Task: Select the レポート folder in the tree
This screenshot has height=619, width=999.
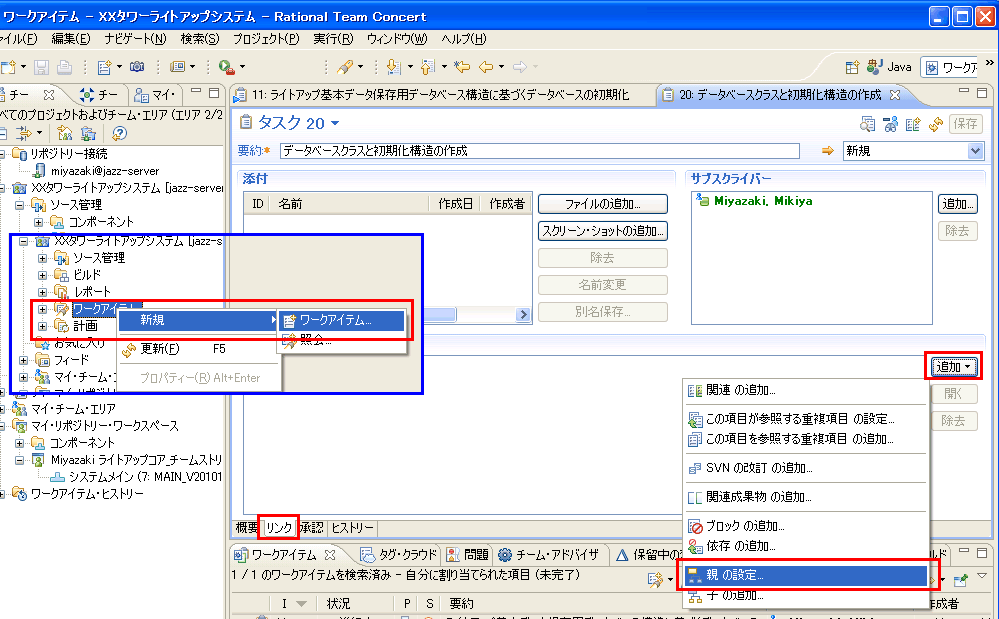Action: coord(92,292)
